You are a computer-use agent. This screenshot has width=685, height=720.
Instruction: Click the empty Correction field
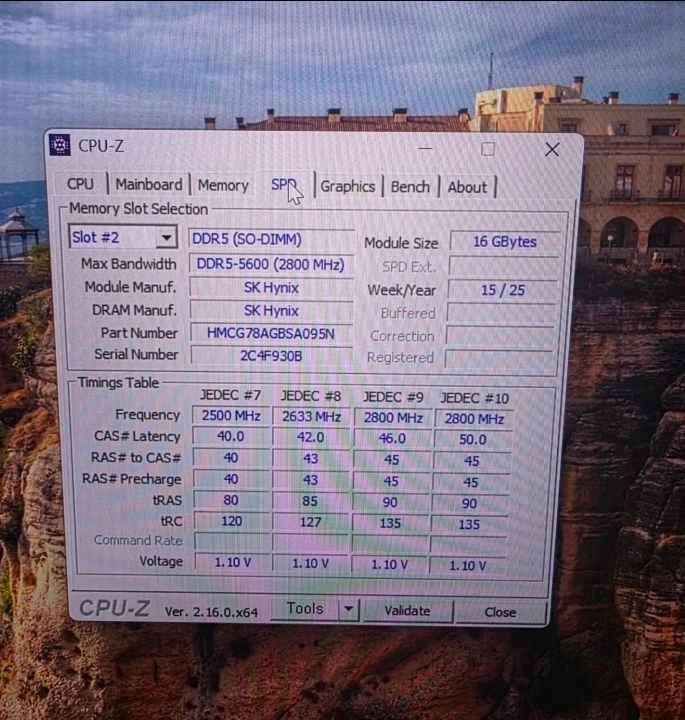[x=500, y=336]
